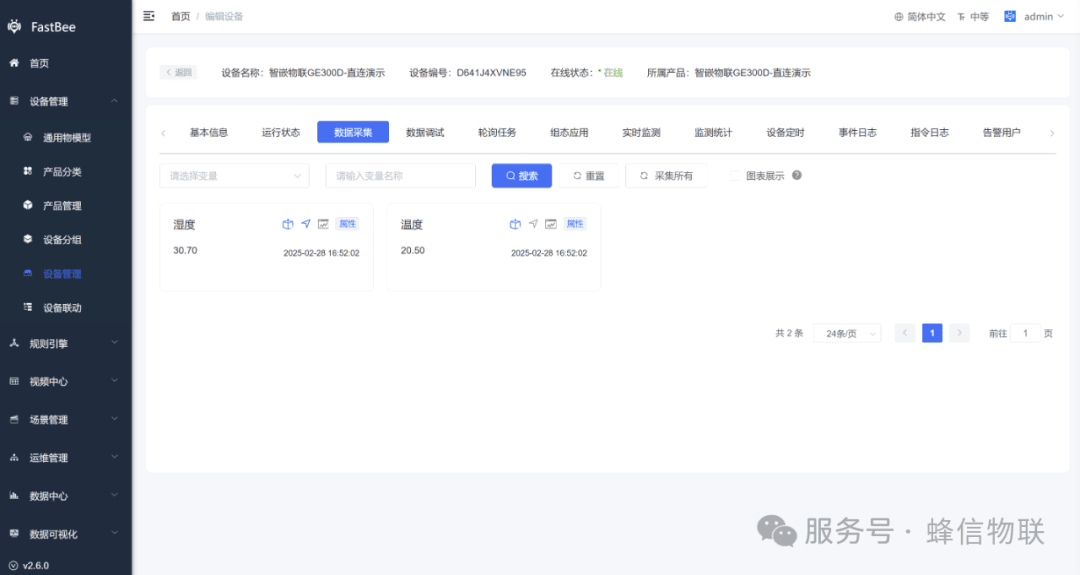1080x575 pixels.
Task: Collapse sidebar with the hamburger icon
Action: pos(149,16)
